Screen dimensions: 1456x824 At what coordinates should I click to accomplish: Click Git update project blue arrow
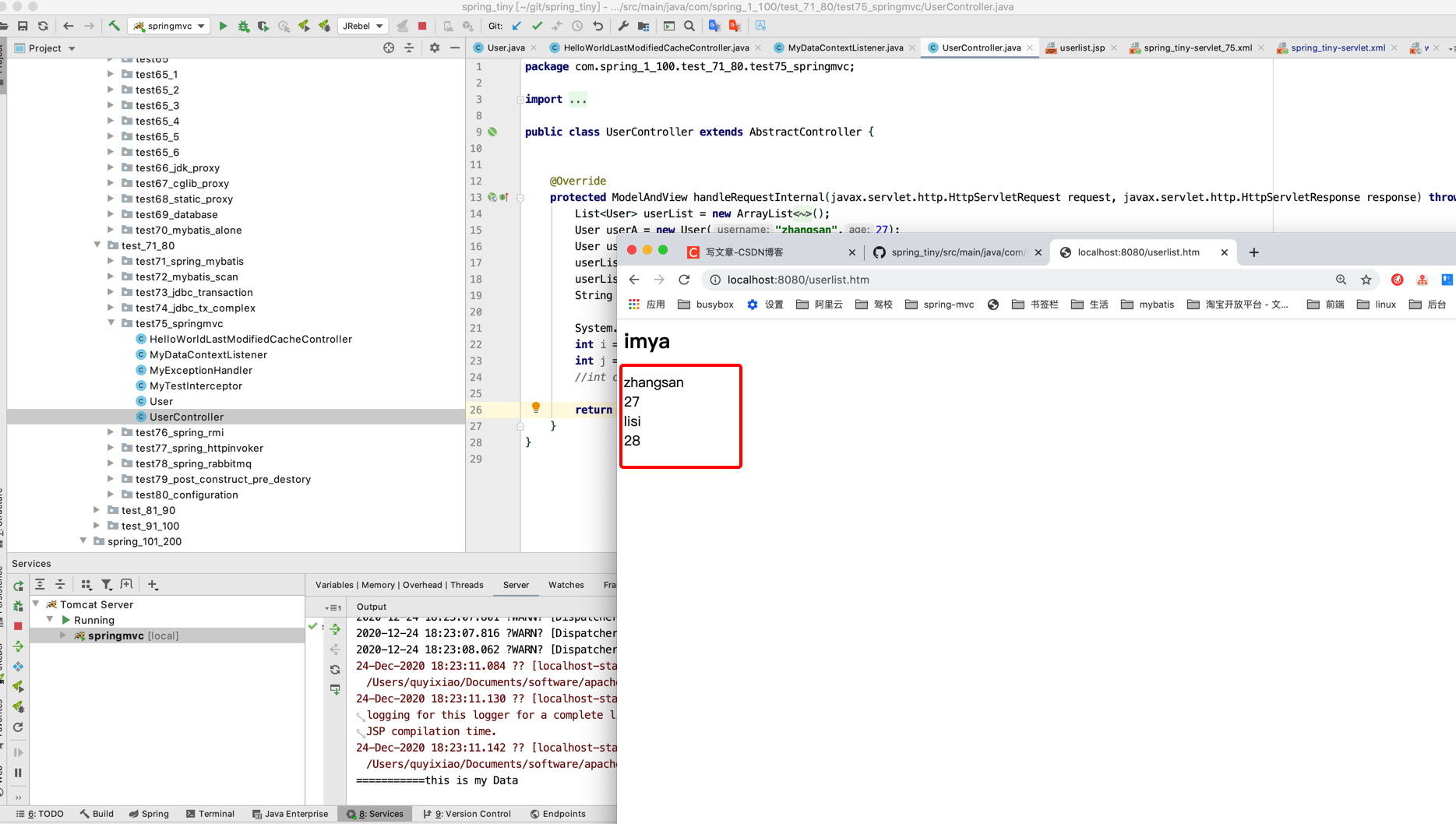point(516,26)
